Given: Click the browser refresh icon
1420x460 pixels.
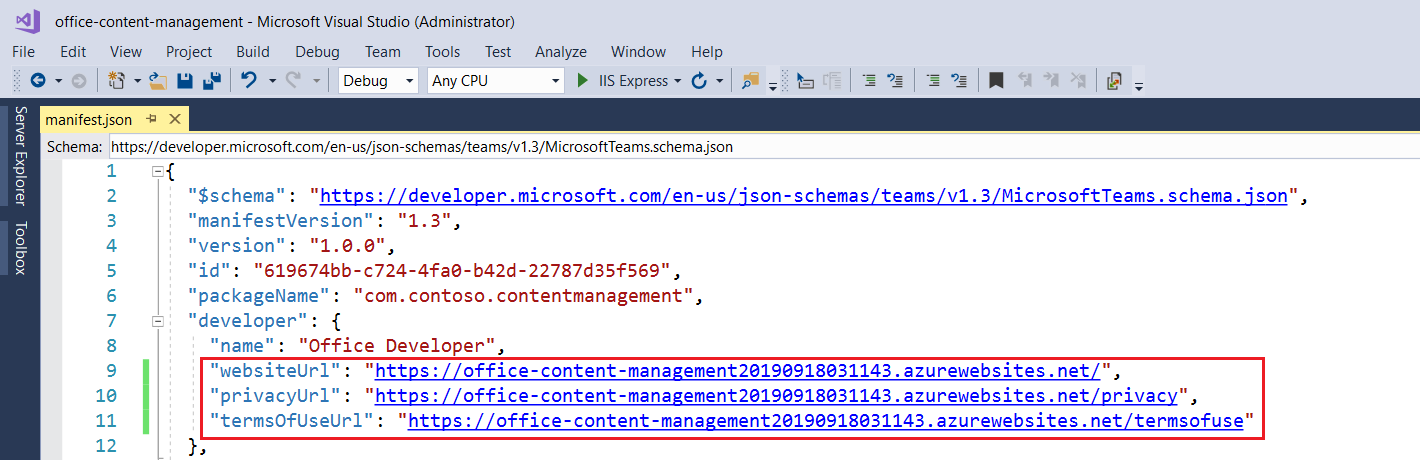Looking at the screenshot, I should pos(700,81).
